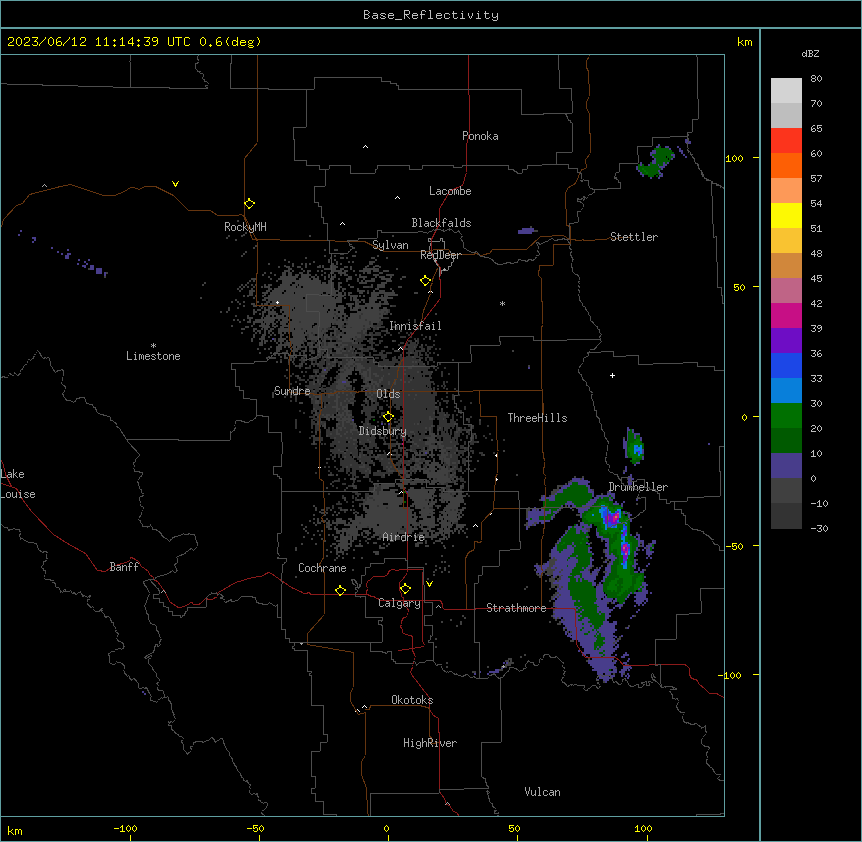The image size is (862, 842).
Task: Click the dark gray -10 dBZ legend swatch
Action: tap(786, 516)
